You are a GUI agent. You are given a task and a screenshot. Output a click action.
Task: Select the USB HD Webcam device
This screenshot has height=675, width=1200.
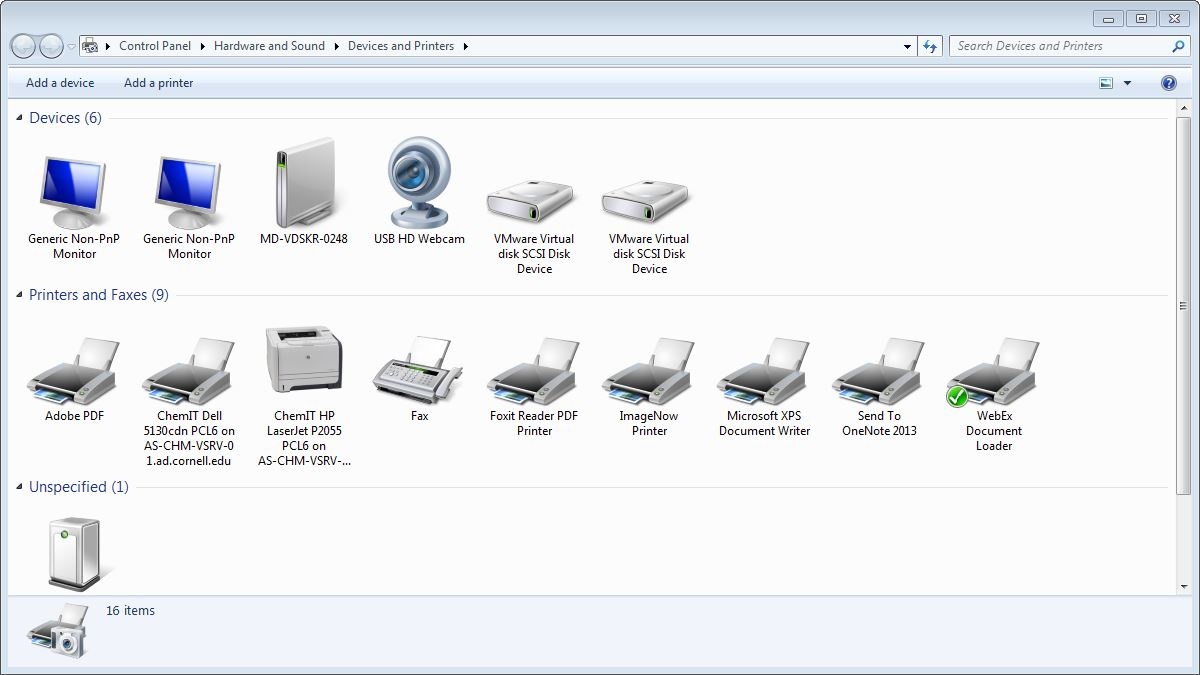(419, 185)
